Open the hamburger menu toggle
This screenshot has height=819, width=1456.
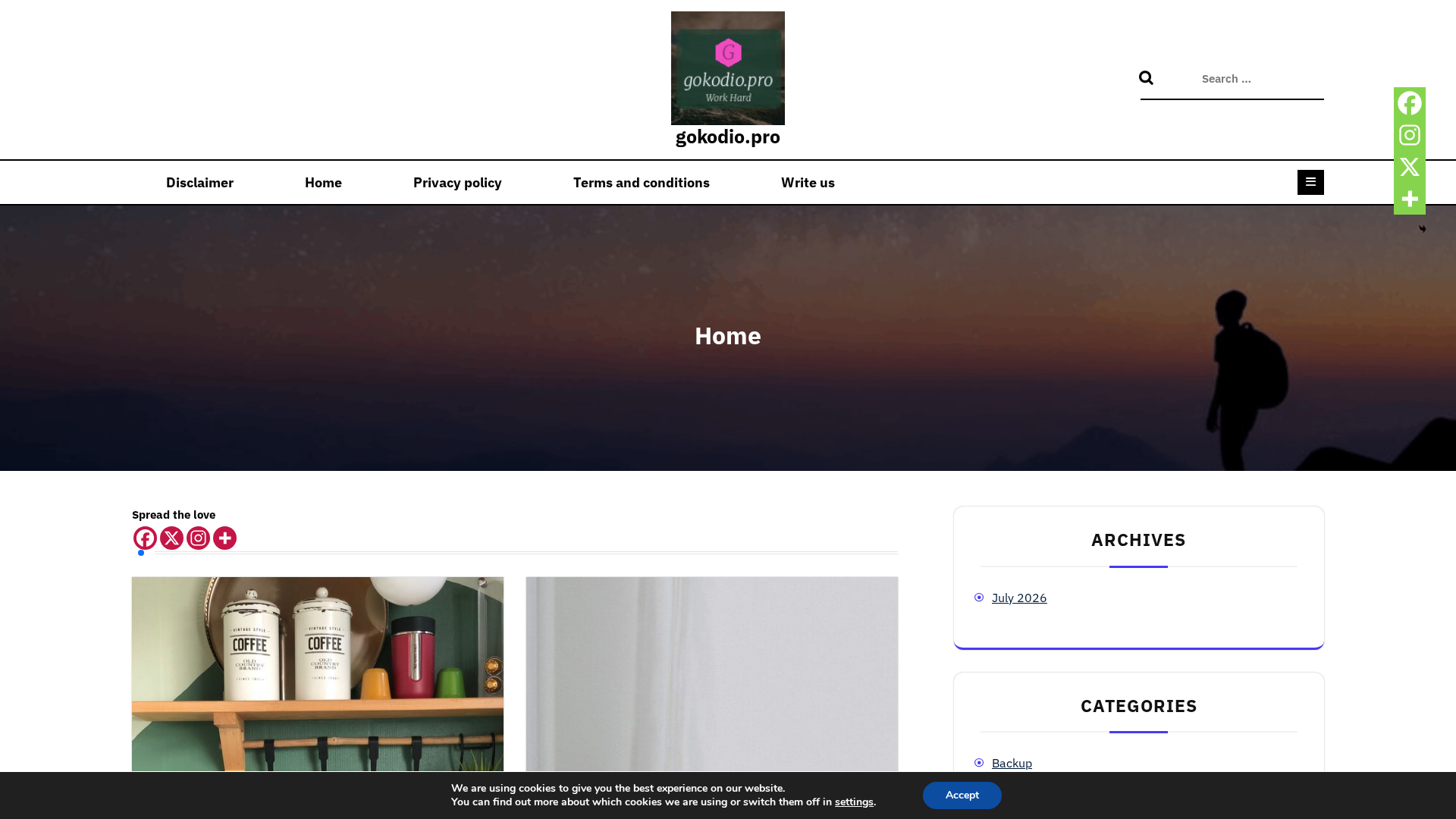pyautogui.click(x=1310, y=182)
